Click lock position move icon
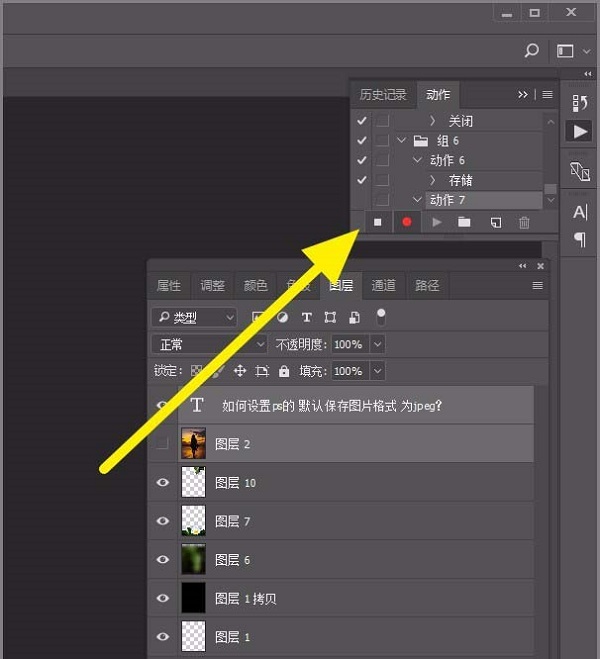600x659 pixels. tap(240, 371)
